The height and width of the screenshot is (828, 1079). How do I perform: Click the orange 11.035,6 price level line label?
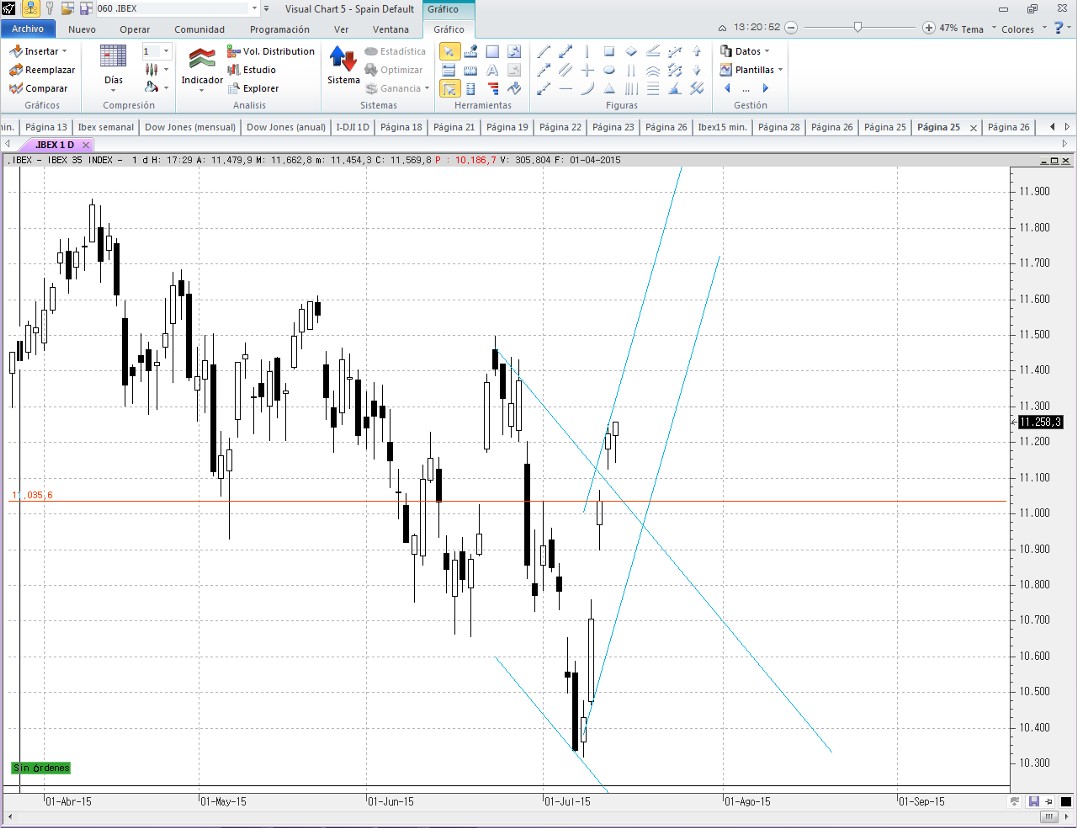point(32,495)
